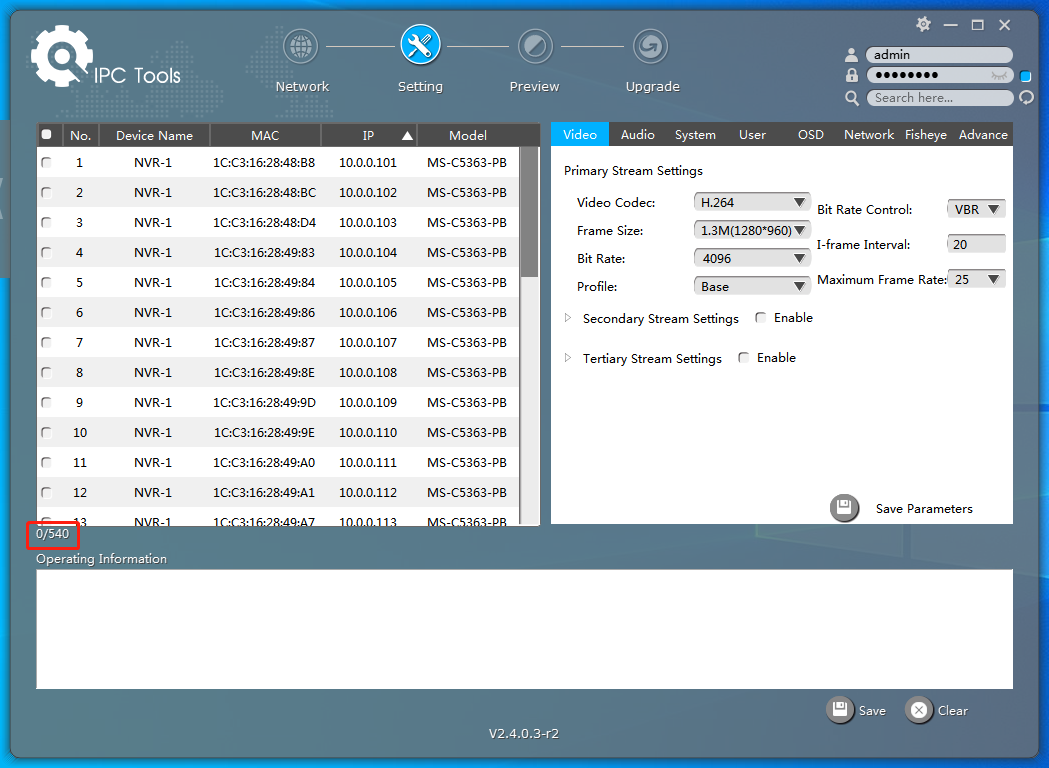1049x768 pixels.
Task: Open the Preview step icon
Action: click(535, 47)
